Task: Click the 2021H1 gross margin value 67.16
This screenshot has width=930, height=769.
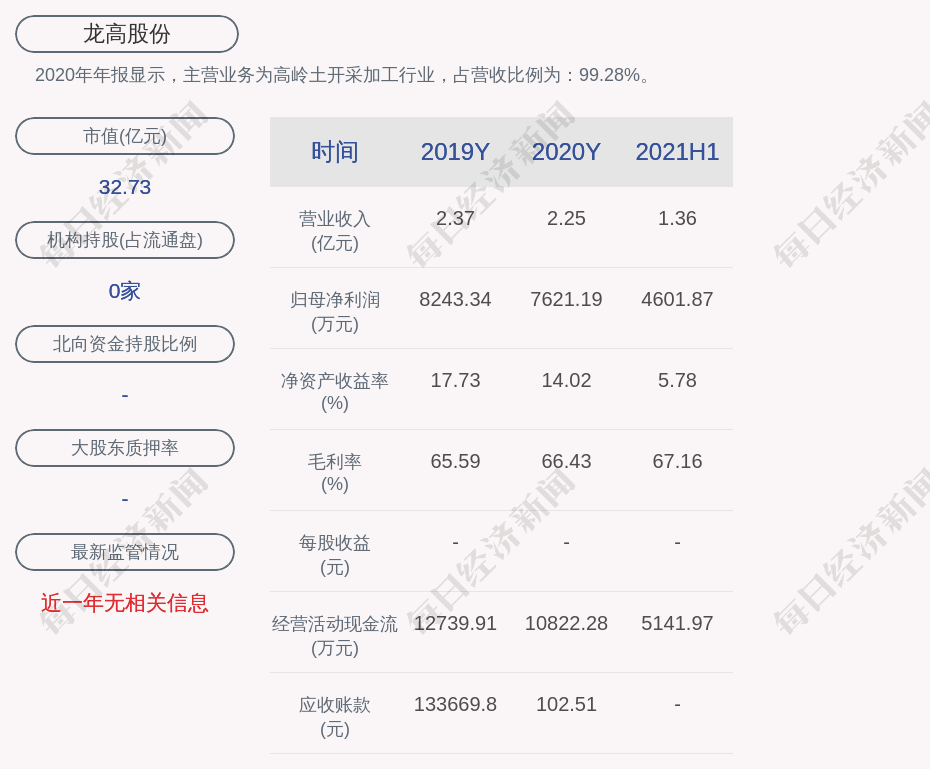Action: click(677, 461)
